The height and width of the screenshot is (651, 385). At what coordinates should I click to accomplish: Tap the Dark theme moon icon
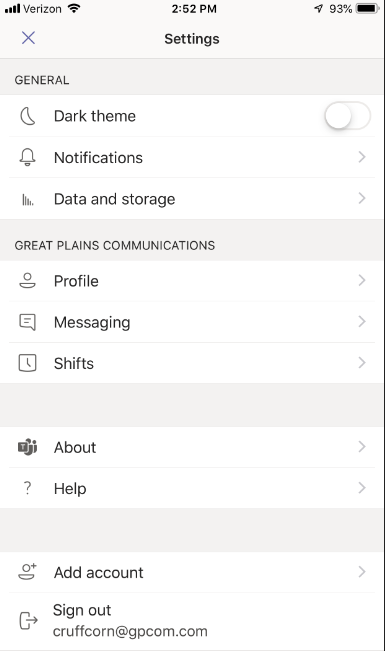(x=28, y=116)
